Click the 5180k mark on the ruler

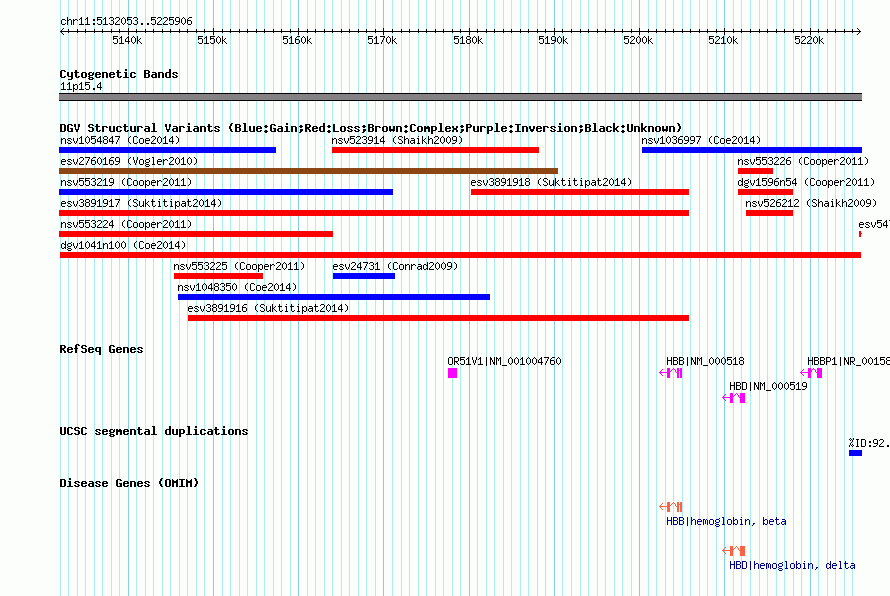[x=468, y=40]
